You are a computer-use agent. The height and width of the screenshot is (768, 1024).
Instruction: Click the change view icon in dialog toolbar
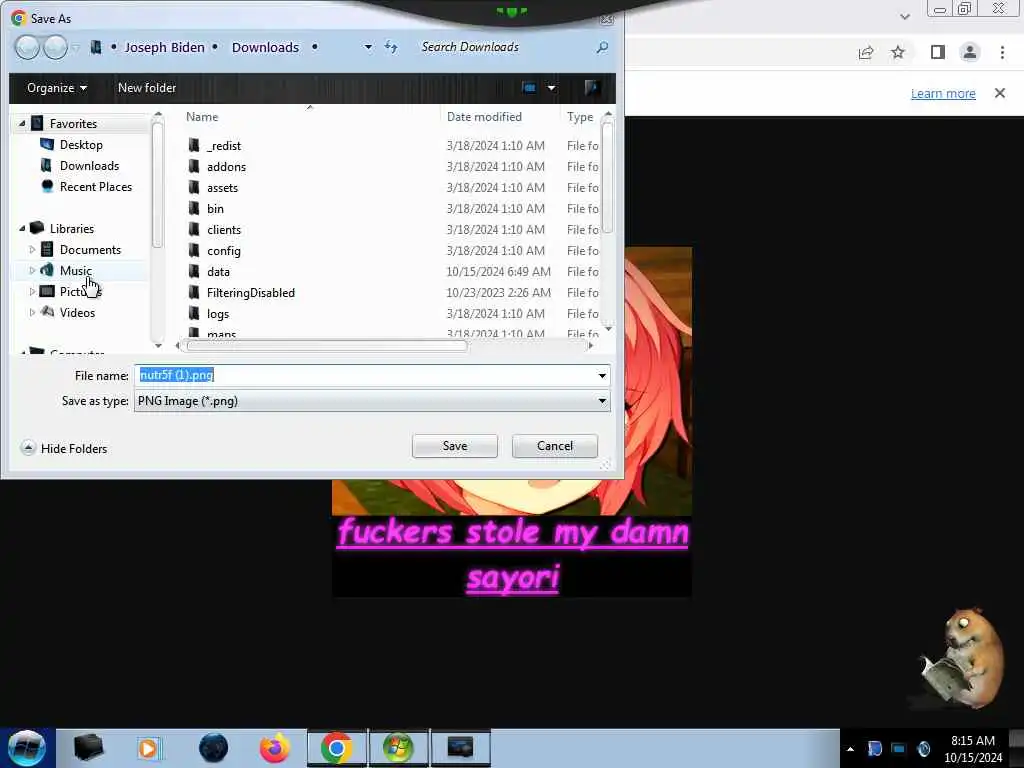coord(529,88)
